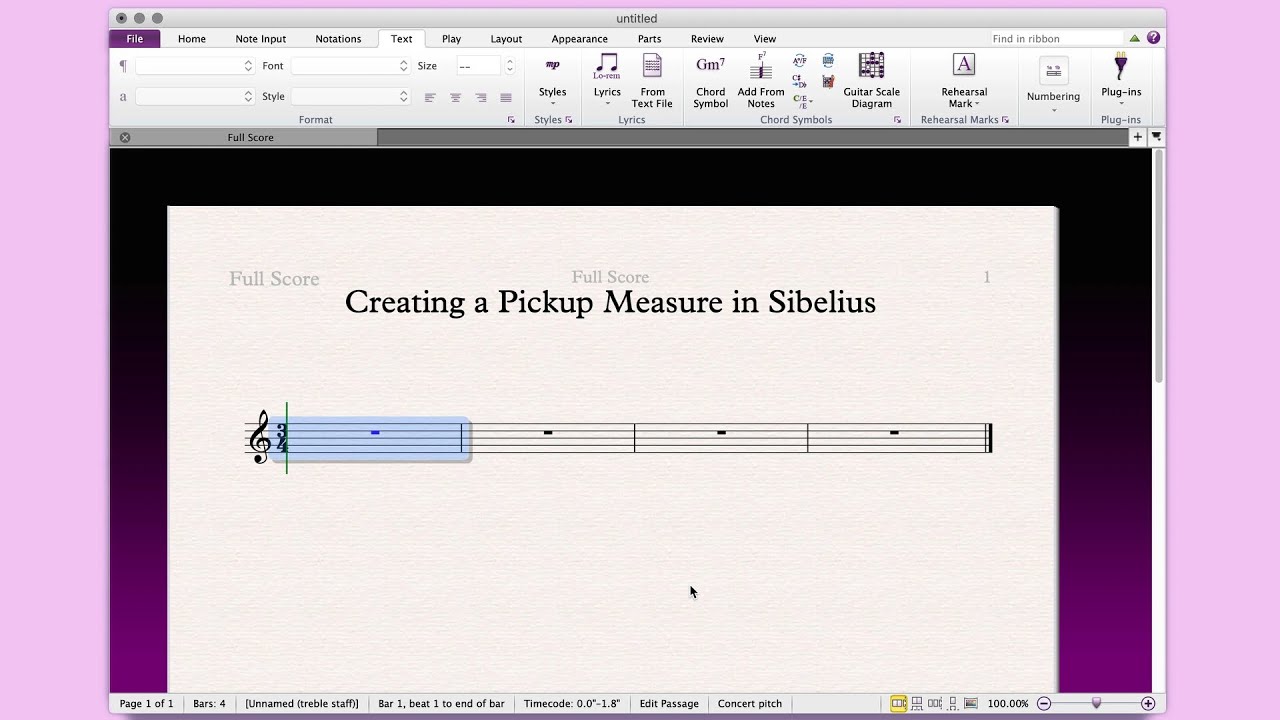This screenshot has height=720, width=1280.
Task: Click the vertical scrollbar
Action: coord(1159,265)
